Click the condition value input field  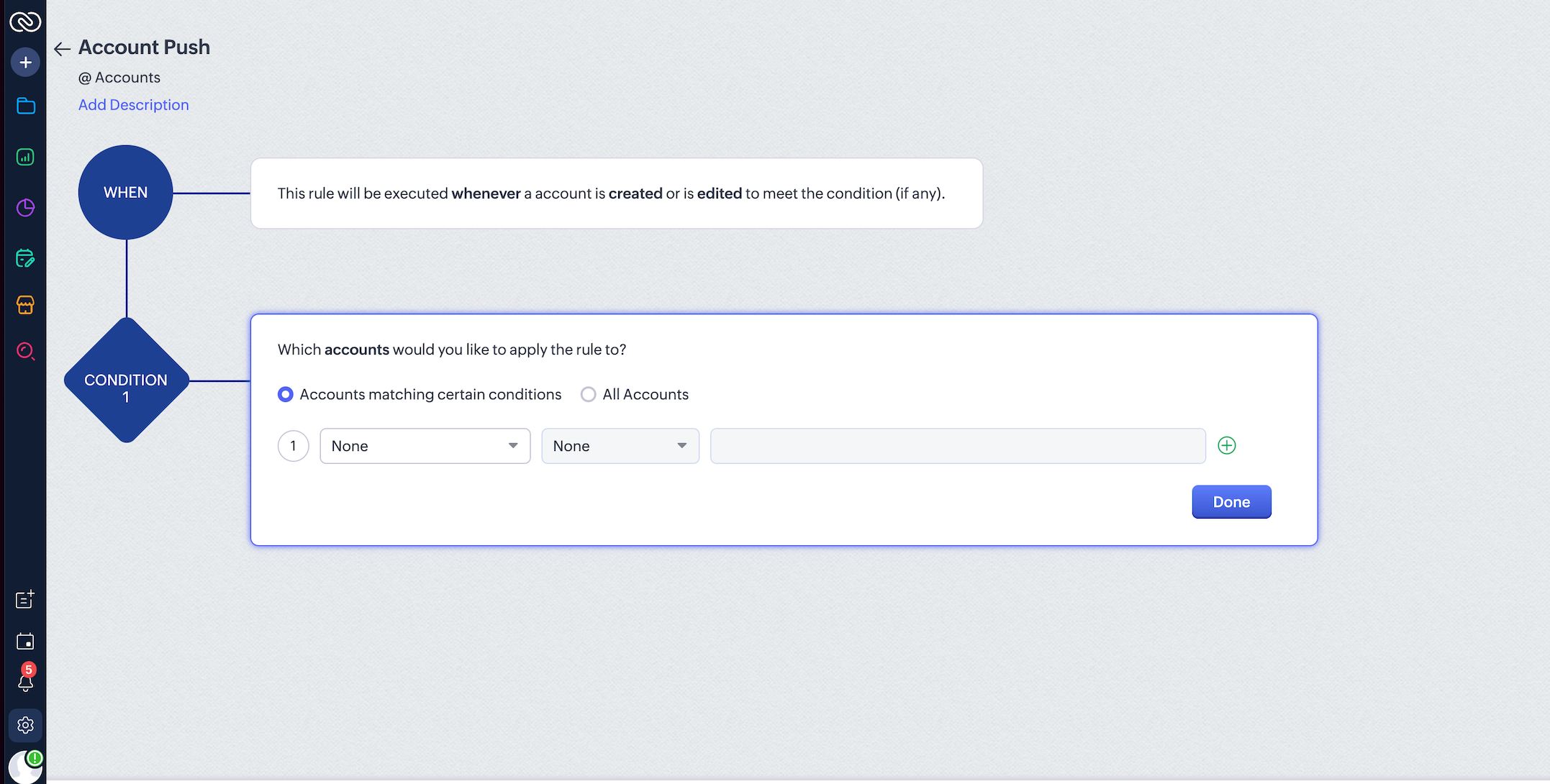point(958,446)
